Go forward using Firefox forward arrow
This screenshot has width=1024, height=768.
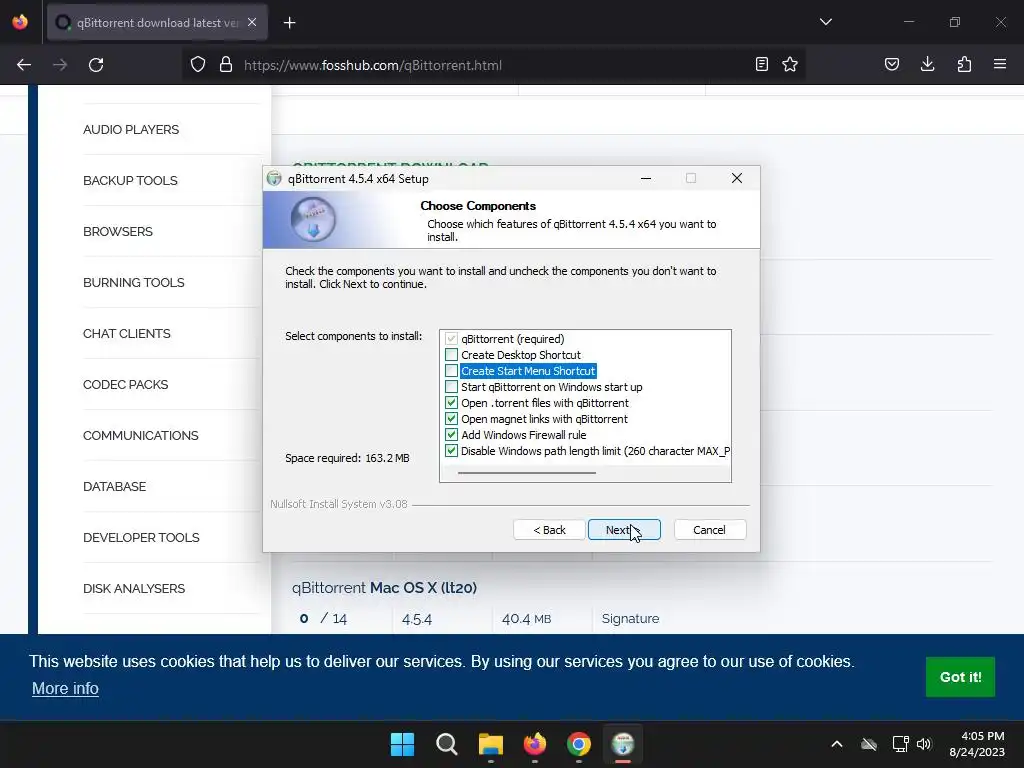coord(60,65)
